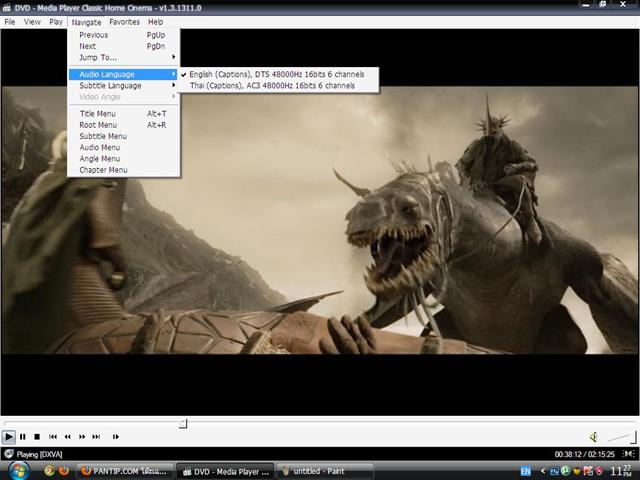Image resolution: width=640 pixels, height=480 pixels.
Task: Open the View menu
Action: (x=32, y=22)
